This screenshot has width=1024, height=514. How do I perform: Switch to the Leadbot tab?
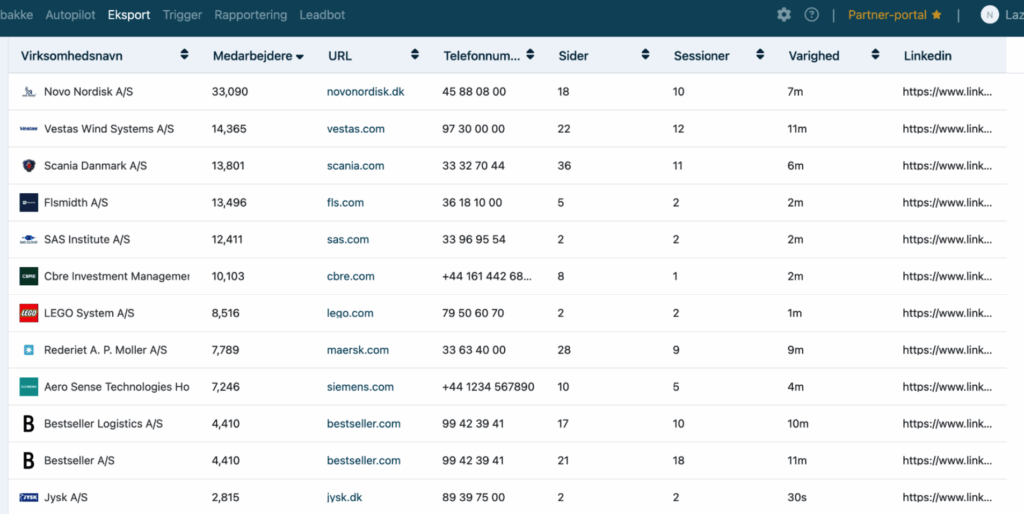[x=322, y=15]
